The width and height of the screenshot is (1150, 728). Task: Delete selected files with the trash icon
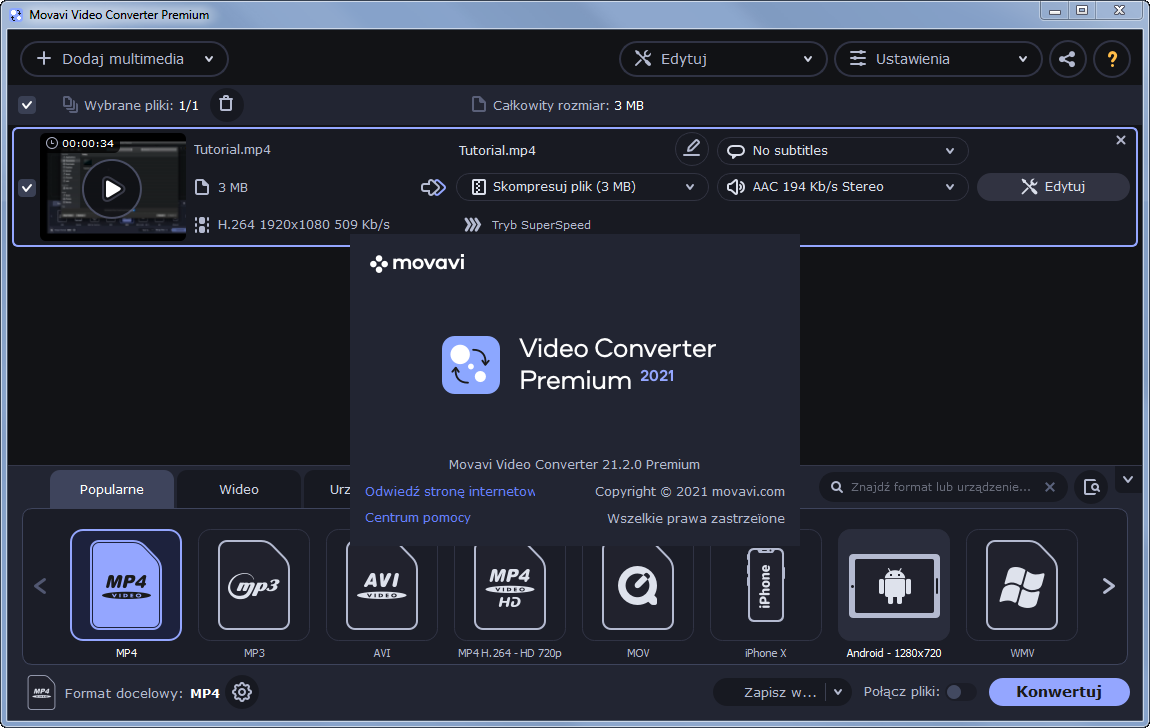(x=226, y=105)
